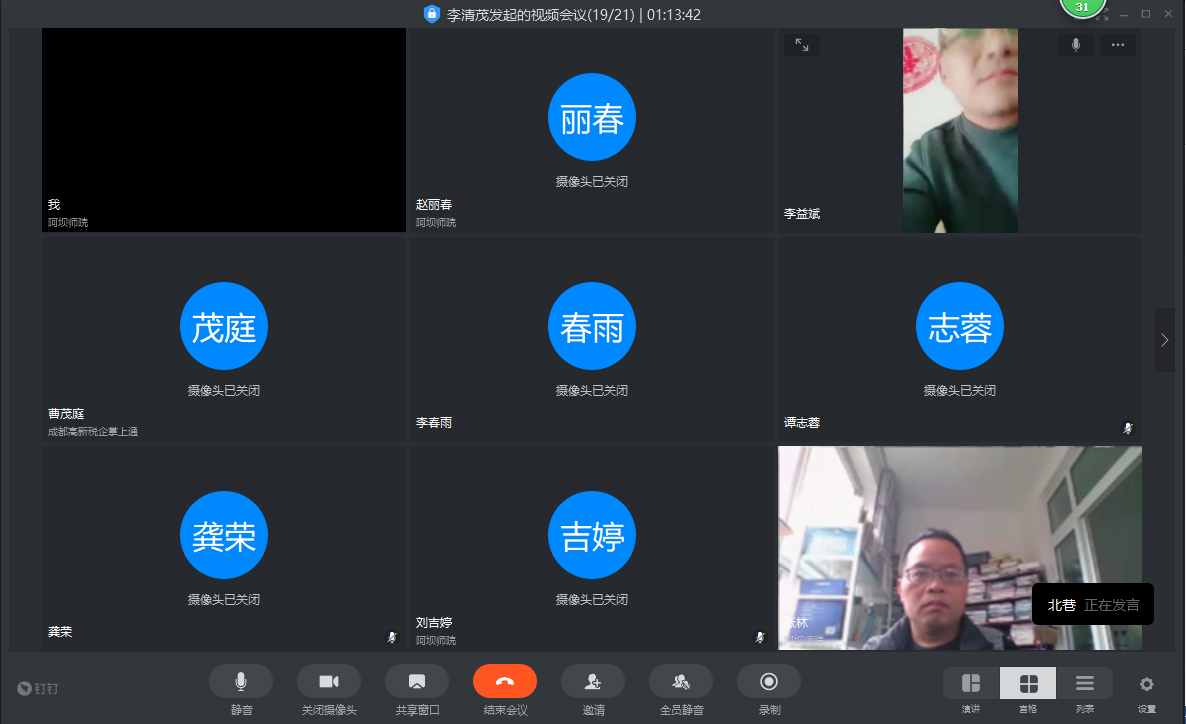Open 设置 settings gear
The height and width of the screenshot is (724, 1186).
(1147, 684)
